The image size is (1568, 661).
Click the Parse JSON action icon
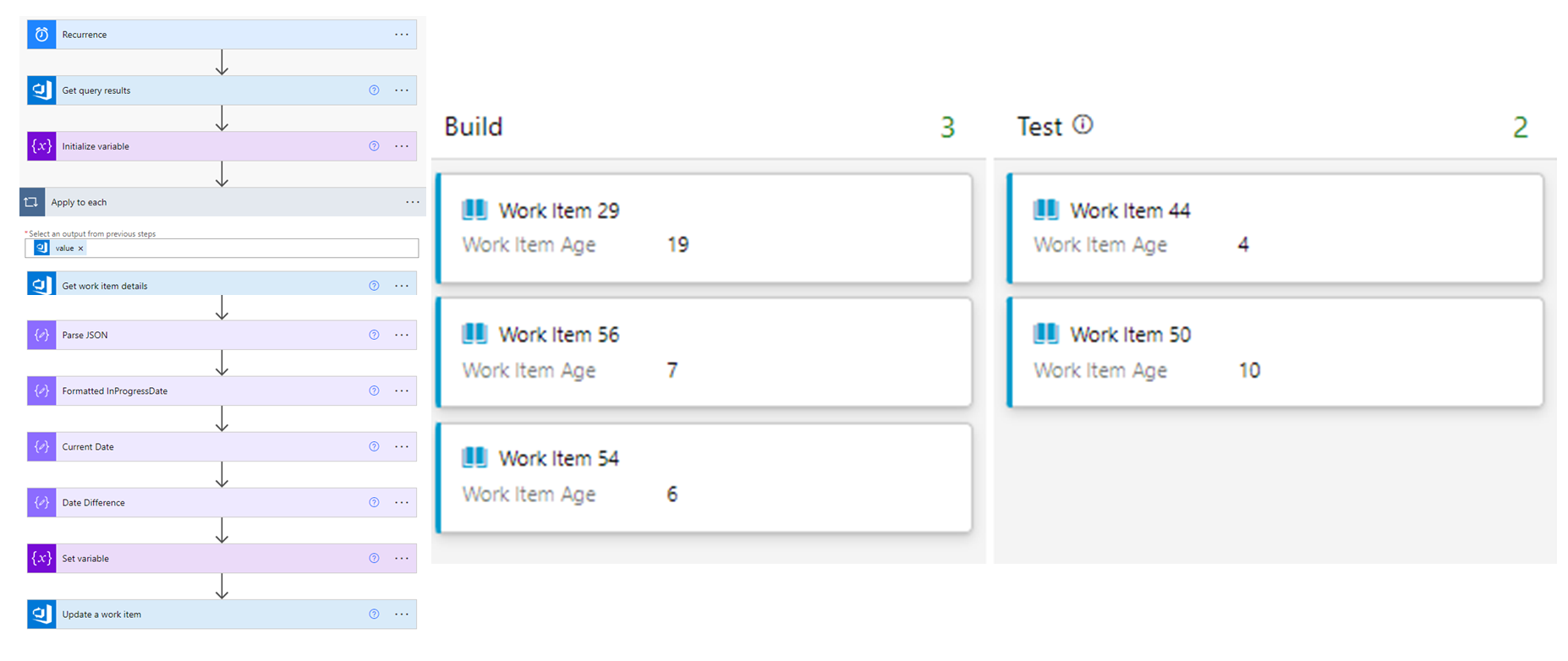[41, 335]
